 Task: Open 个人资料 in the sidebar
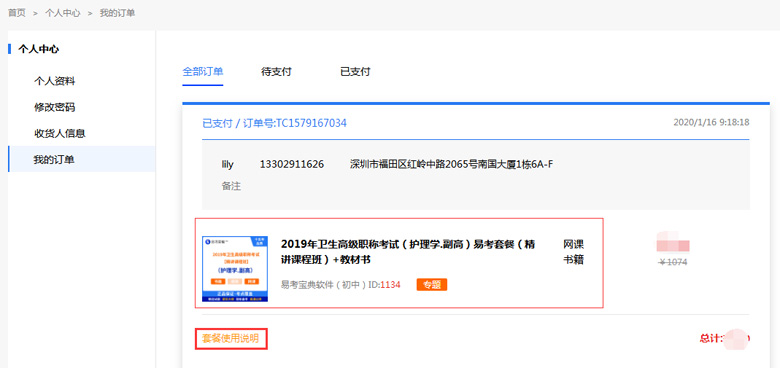(55, 81)
